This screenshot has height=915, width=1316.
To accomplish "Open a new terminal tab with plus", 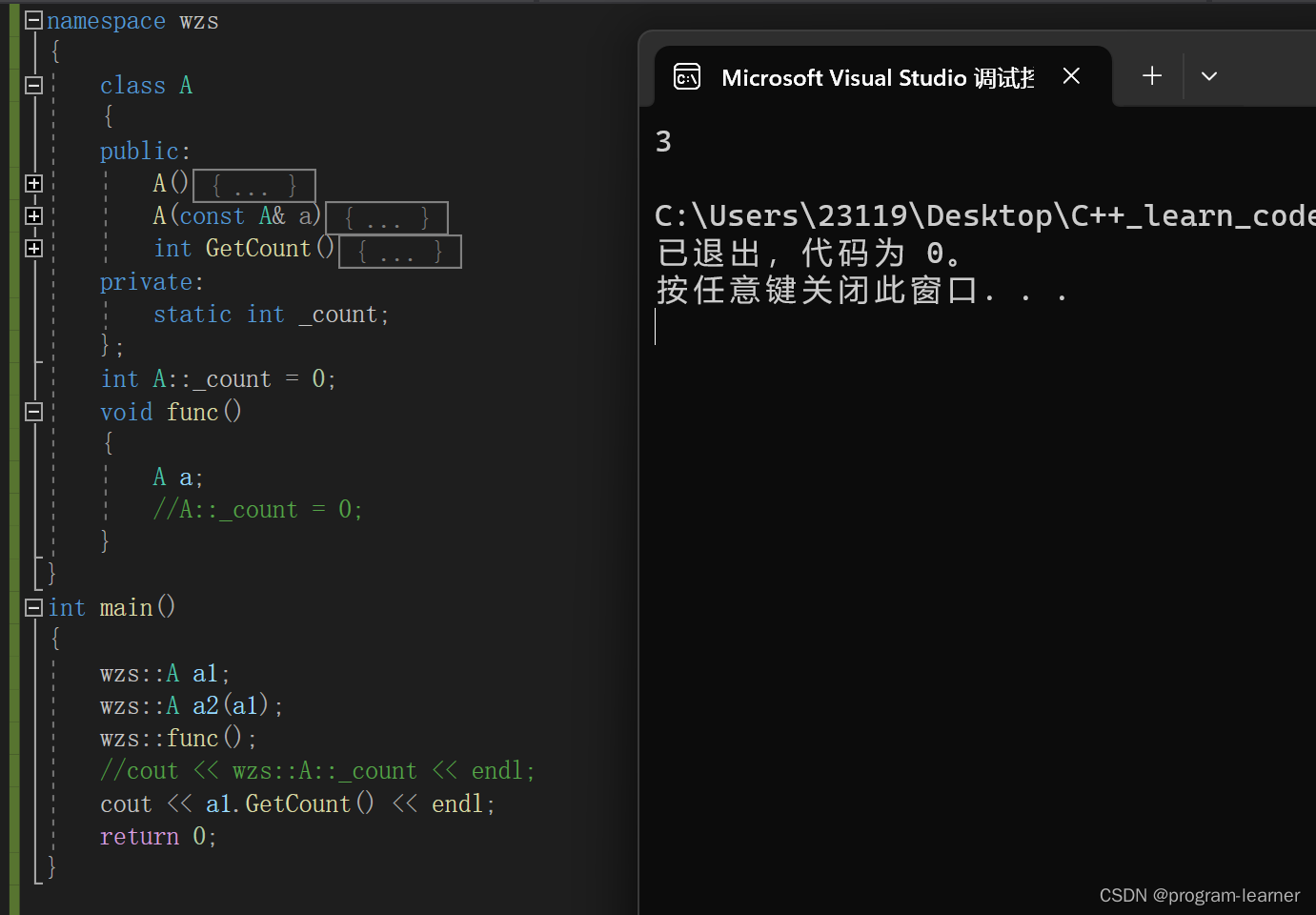I will [1152, 76].
